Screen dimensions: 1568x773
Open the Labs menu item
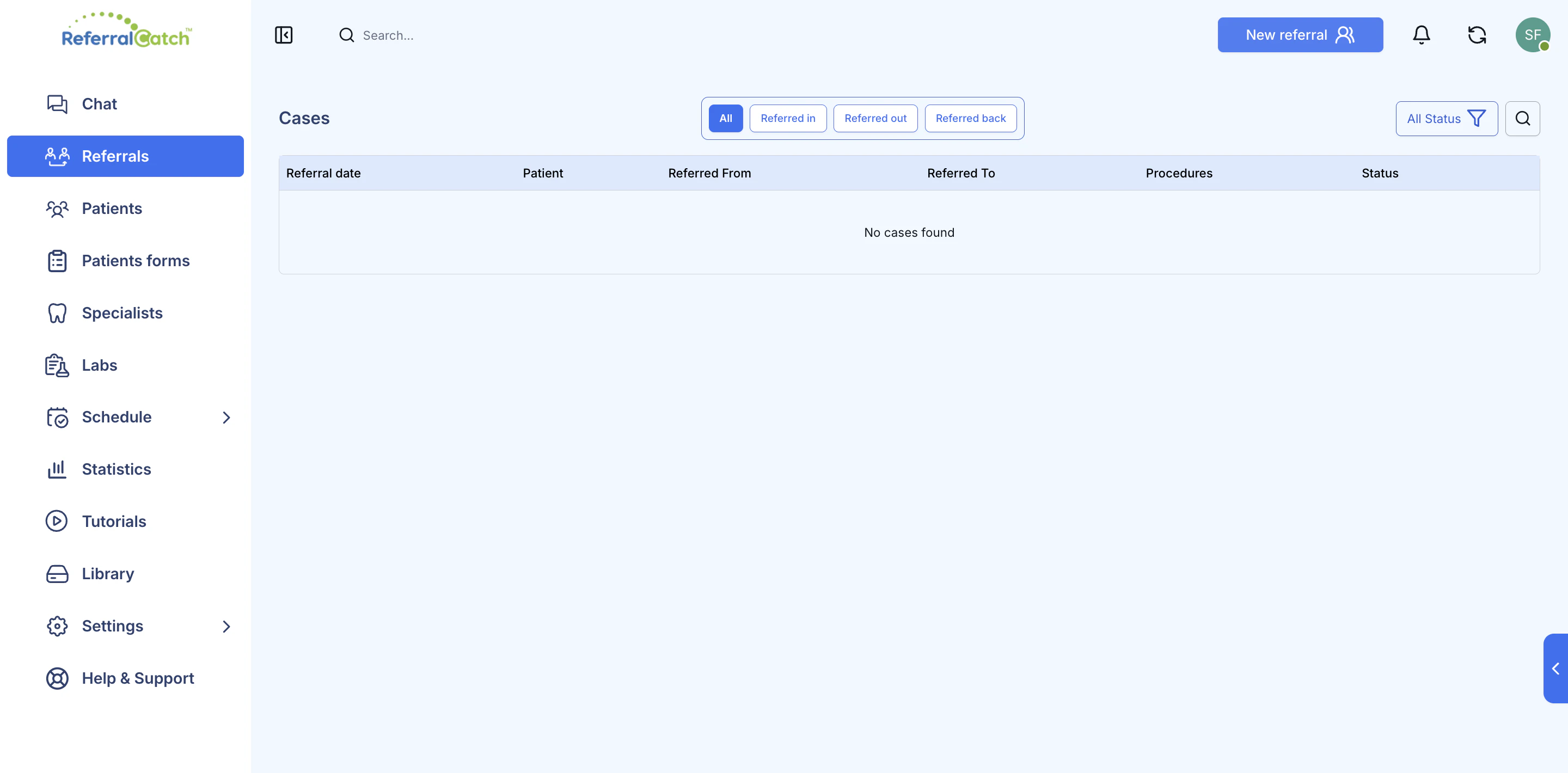125,365
